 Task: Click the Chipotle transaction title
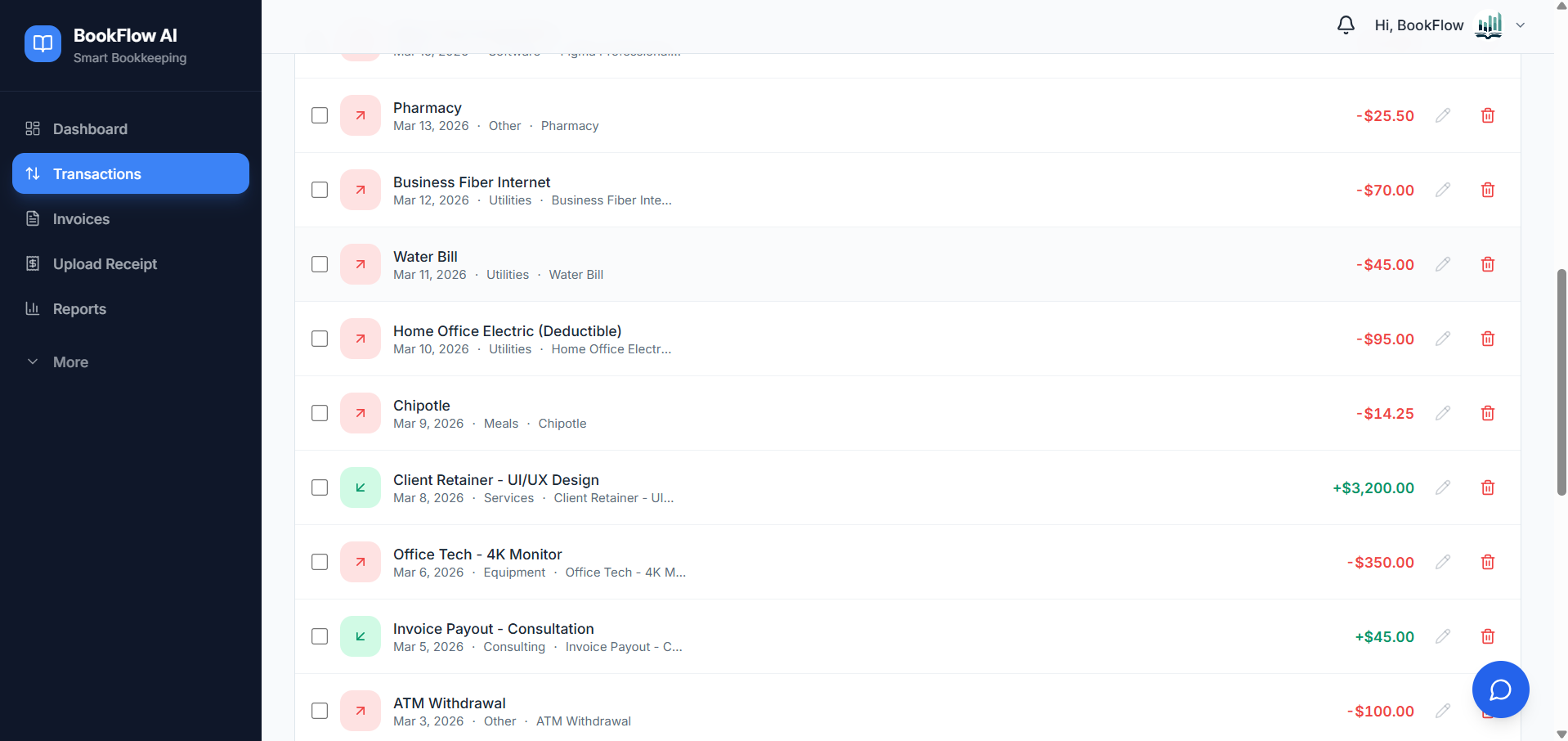click(x=422, y=406)
